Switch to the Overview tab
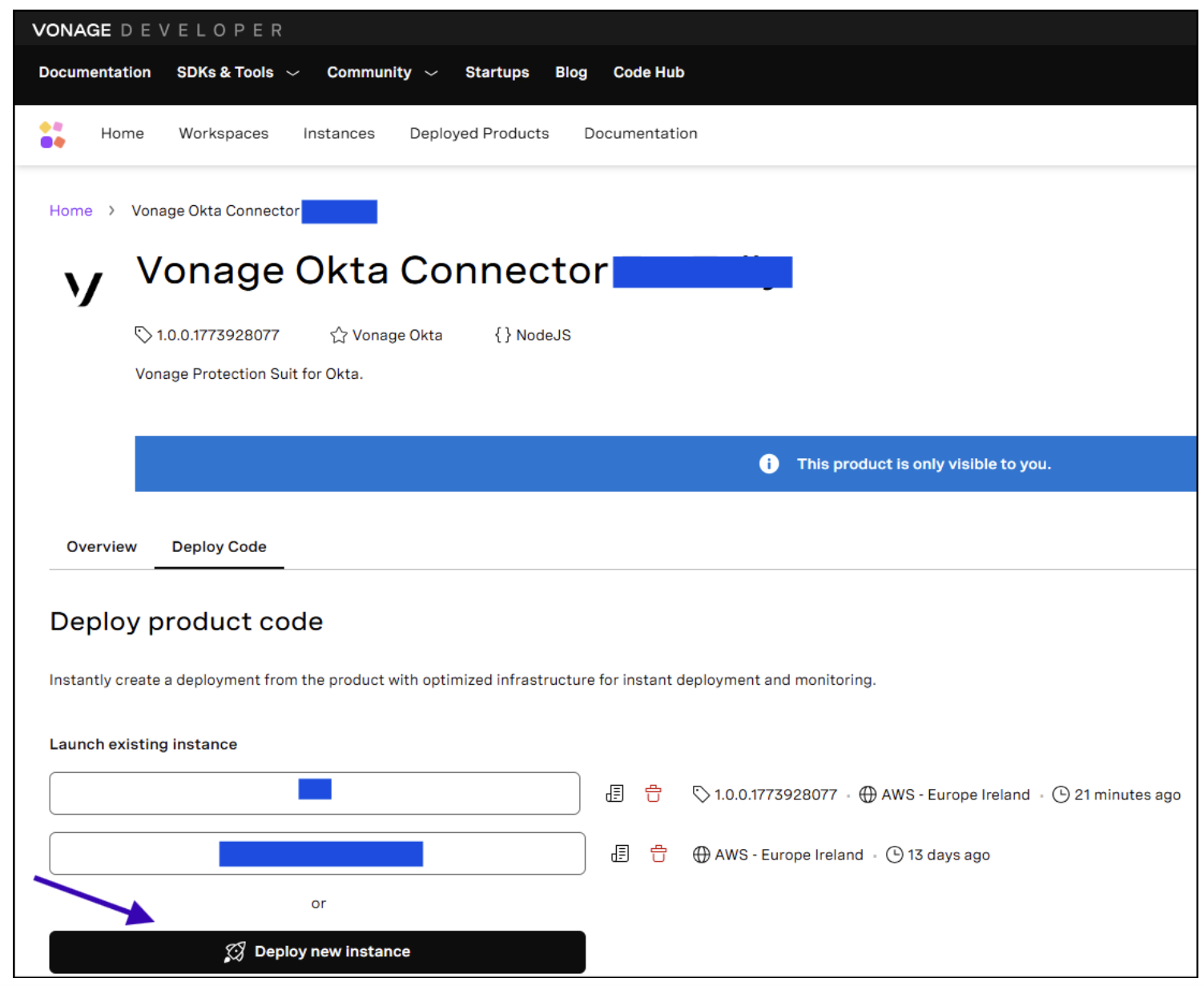 tap(102, 546)
